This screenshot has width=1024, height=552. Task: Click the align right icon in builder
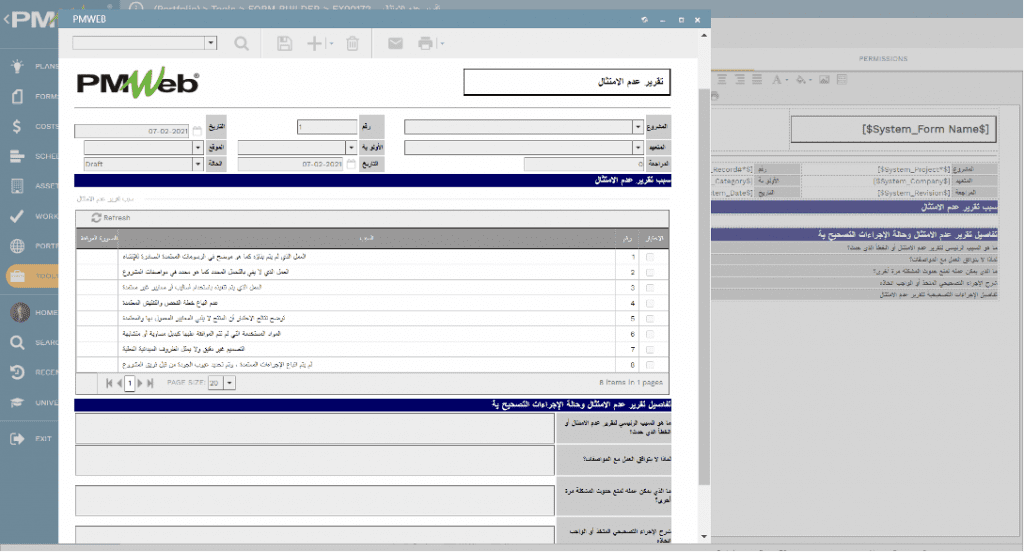740,80
